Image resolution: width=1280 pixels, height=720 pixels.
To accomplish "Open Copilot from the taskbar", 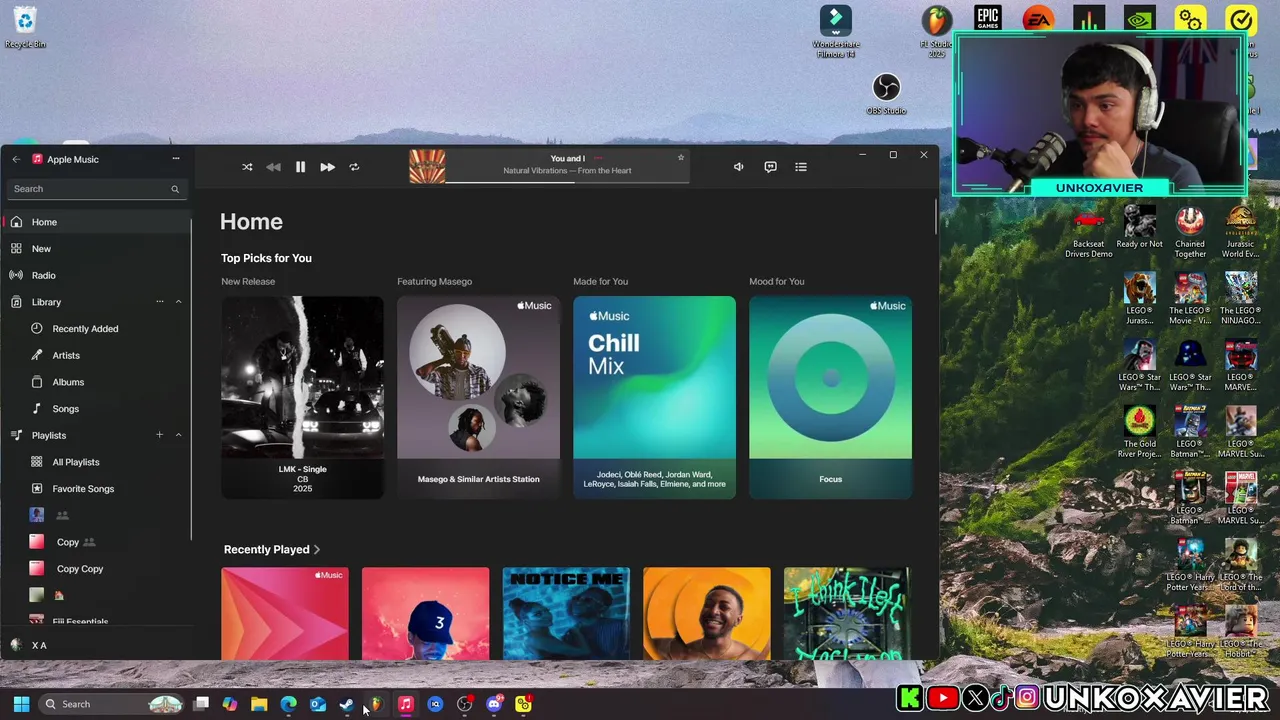I will [230, 704].
